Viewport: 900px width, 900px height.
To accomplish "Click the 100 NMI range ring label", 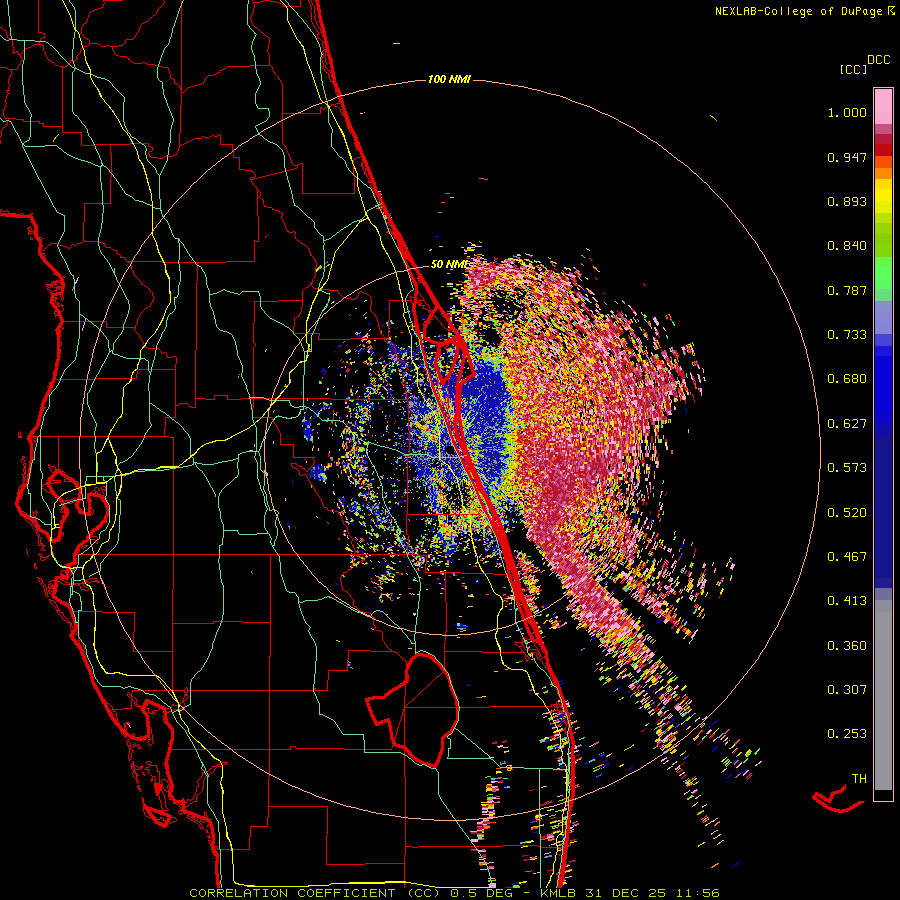I will 449,79.
